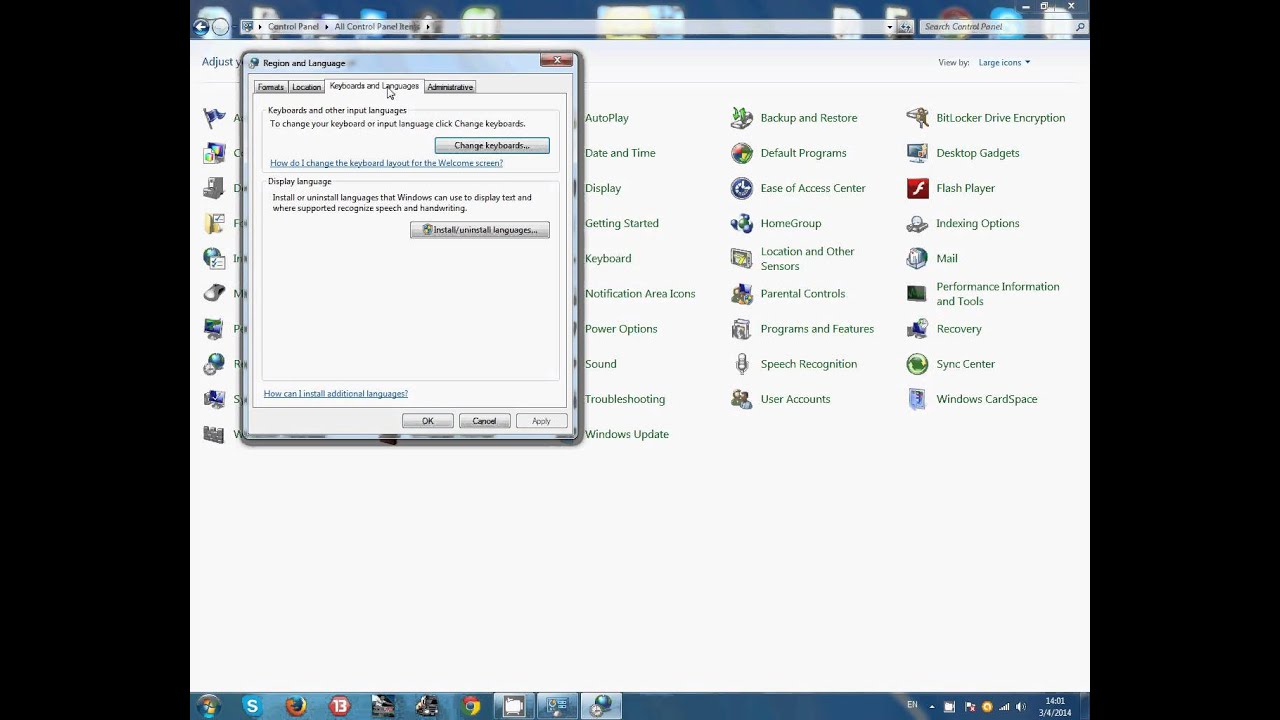Open the Flash Player icon

[x=917, y=188]
